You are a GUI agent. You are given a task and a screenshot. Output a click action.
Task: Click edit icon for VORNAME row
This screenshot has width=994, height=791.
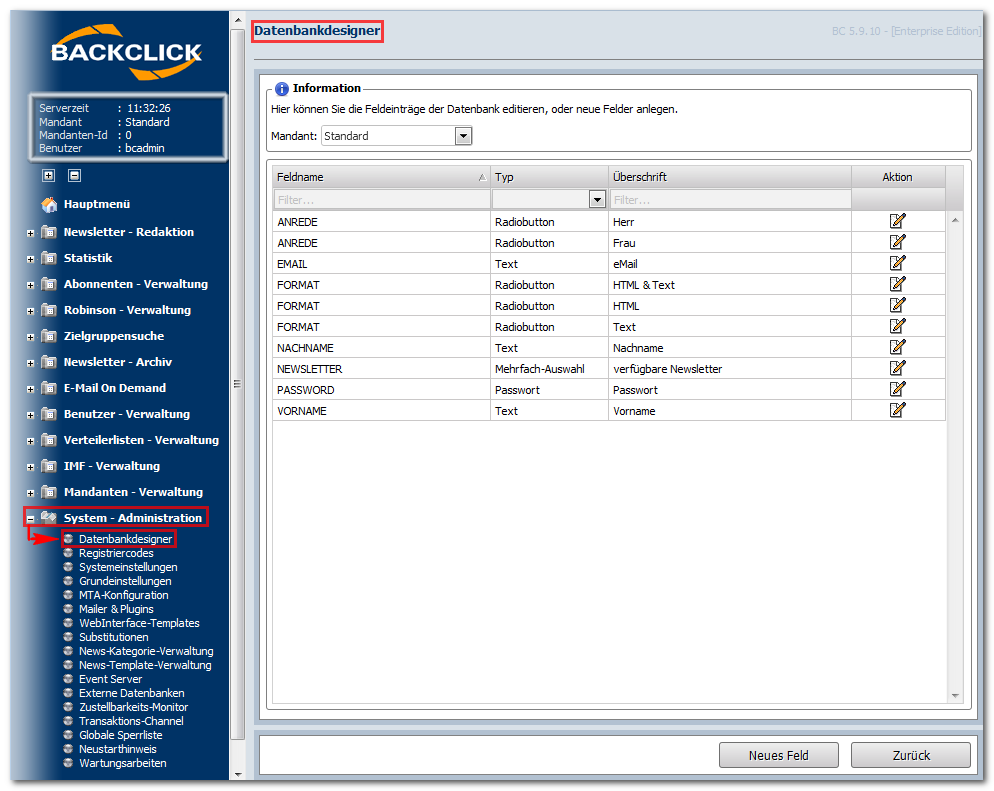coord(897,410)
